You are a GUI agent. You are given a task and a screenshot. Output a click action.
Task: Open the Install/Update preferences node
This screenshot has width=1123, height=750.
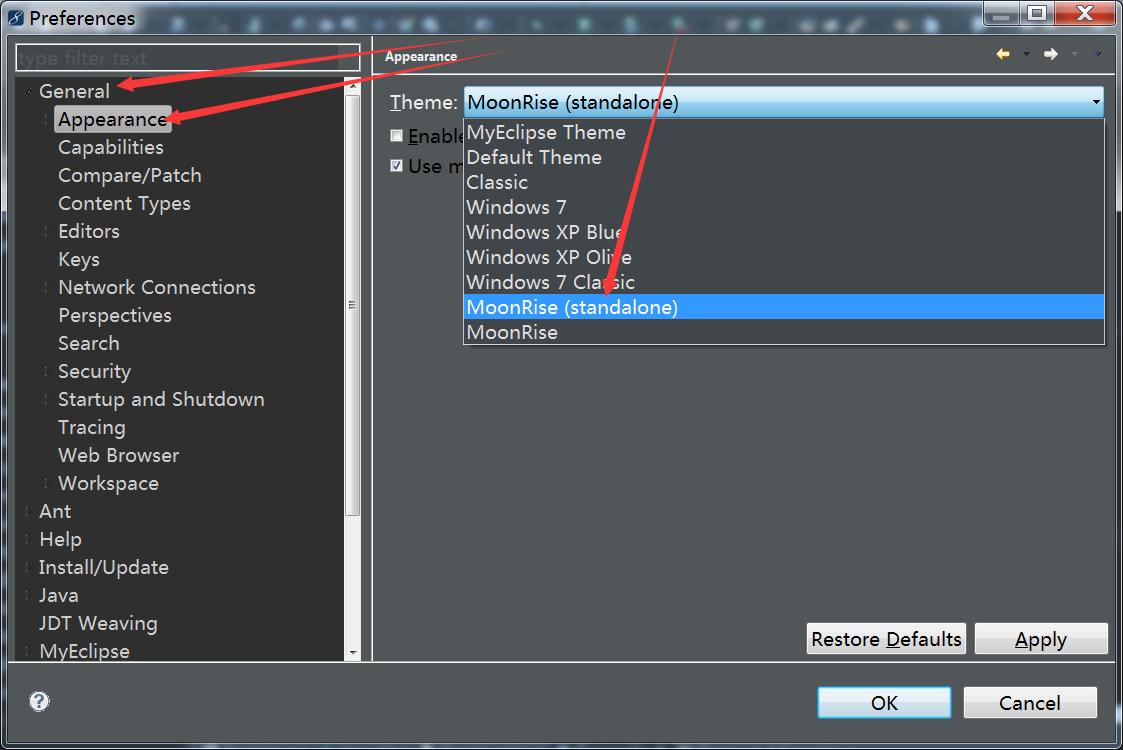coord(104,567)
